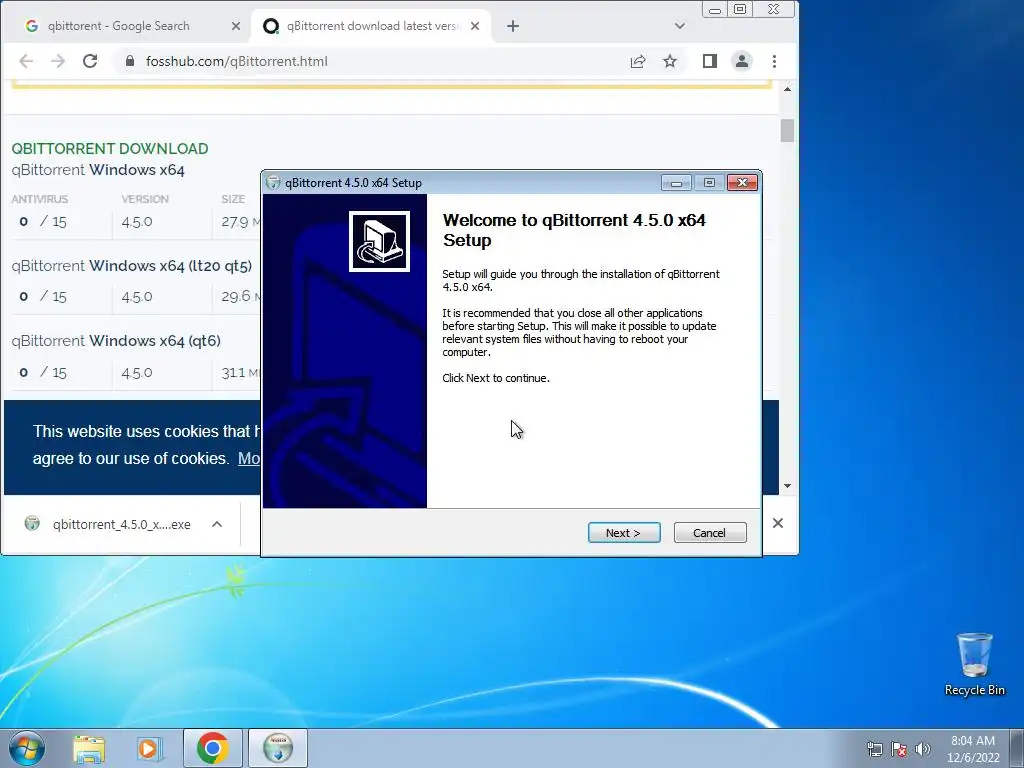
Task: Click the taskbar clock 8:04 AM
Action: [973, 749]
